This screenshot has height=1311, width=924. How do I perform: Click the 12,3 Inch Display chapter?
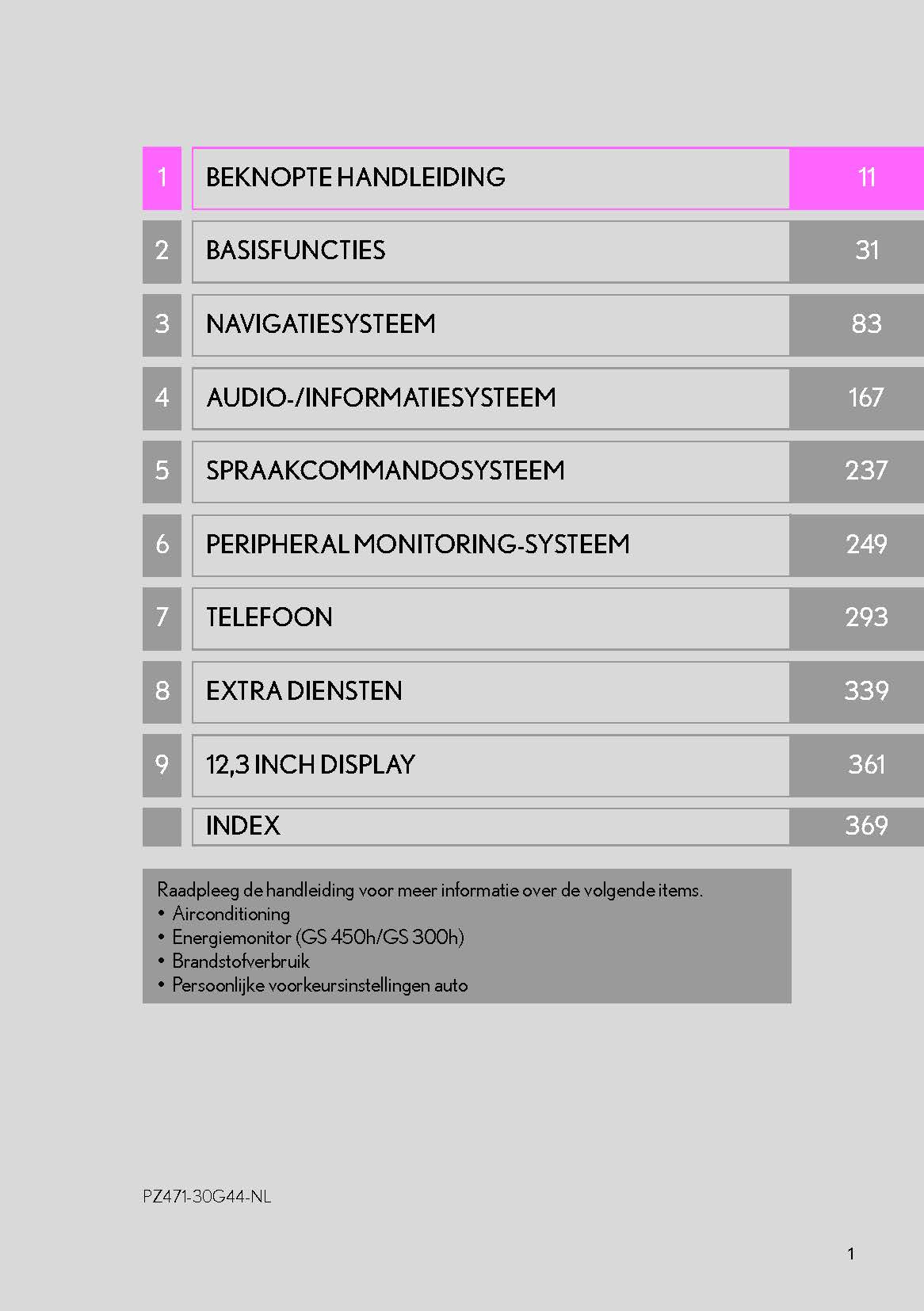[x=311, y=766]
